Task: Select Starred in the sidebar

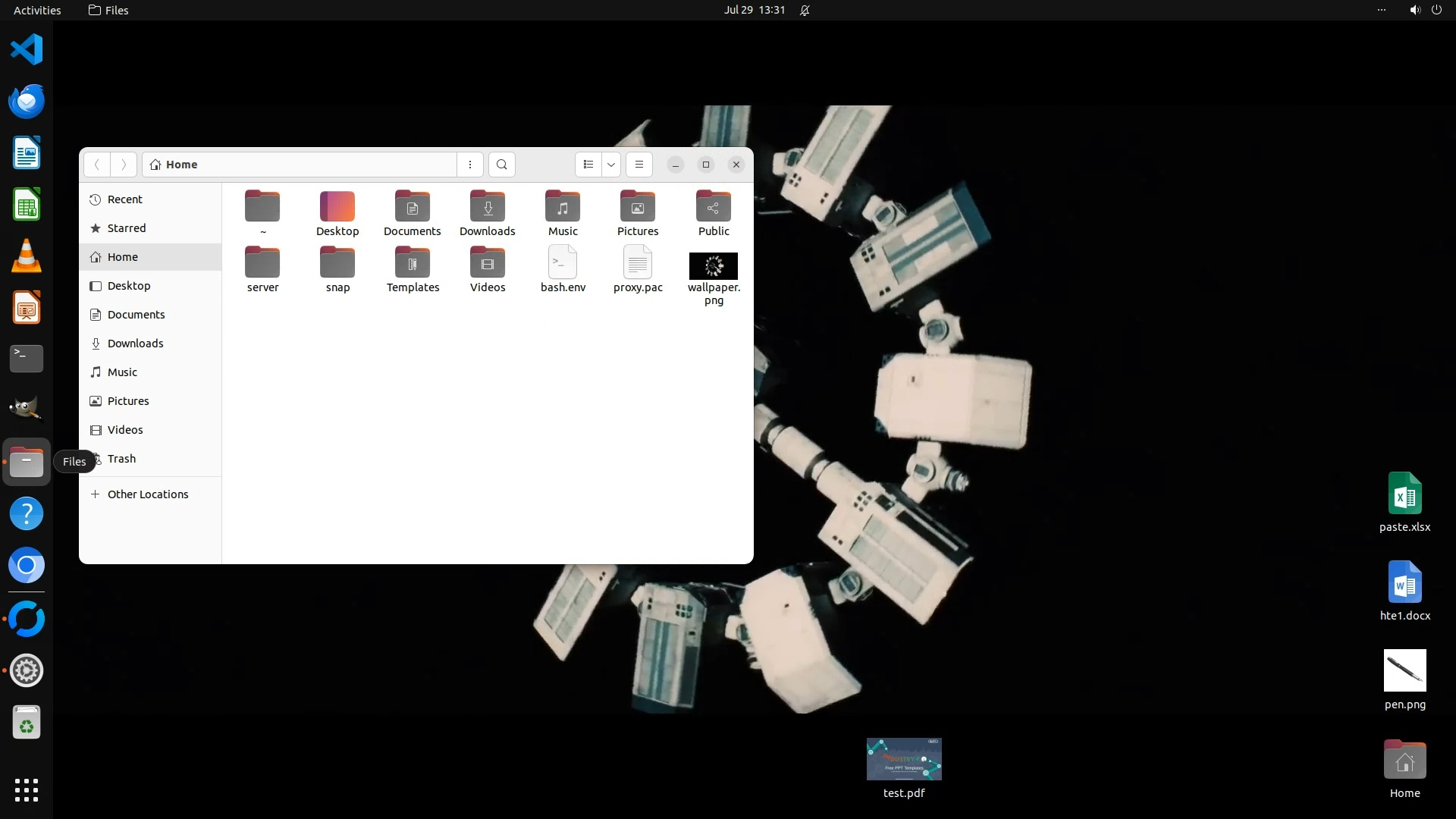Action: tap(127, 228)
